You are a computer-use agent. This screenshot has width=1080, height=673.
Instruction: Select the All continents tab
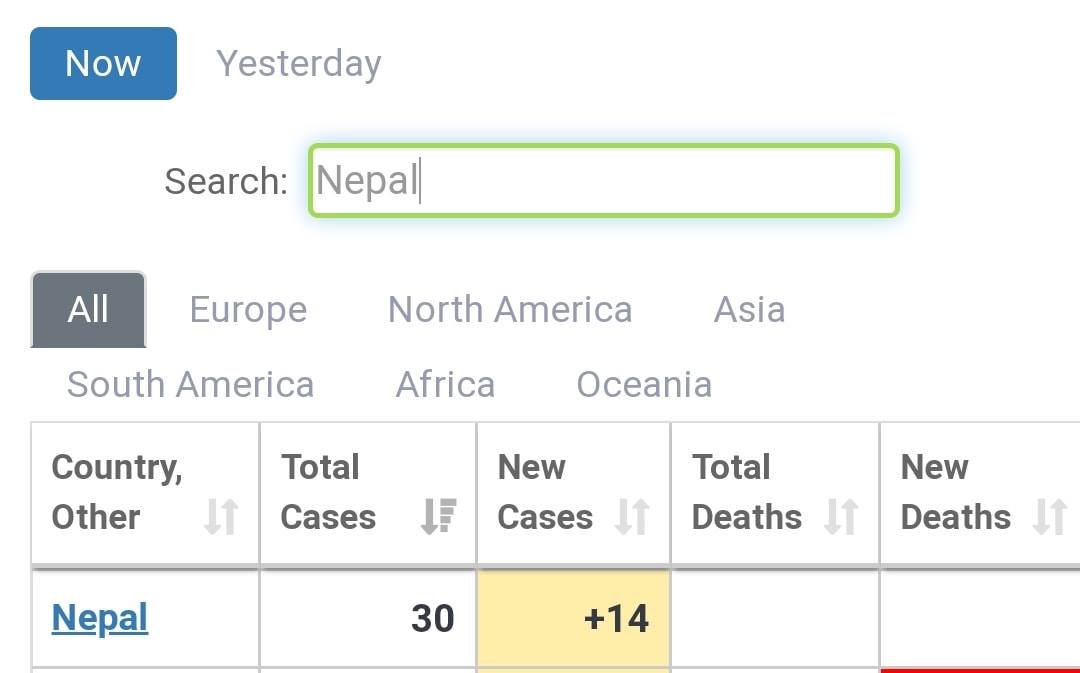coord(88,309)
